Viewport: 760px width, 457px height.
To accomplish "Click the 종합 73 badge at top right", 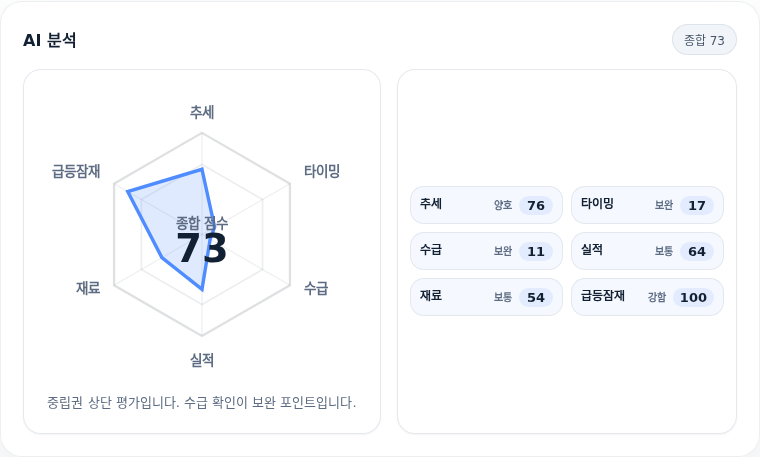I will (704, 40).
